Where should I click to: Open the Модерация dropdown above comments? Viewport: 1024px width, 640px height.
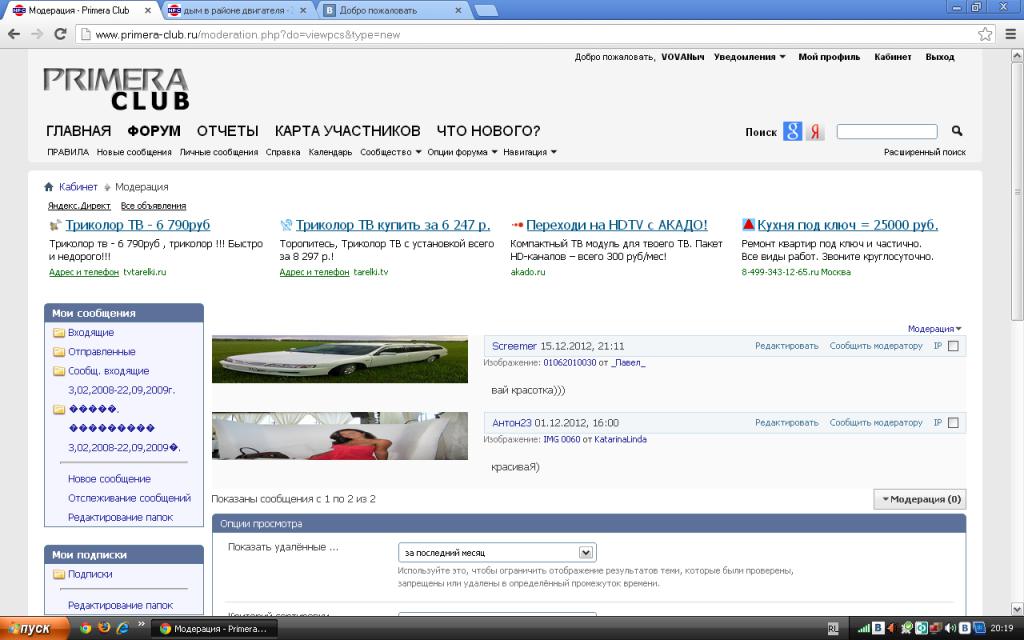tap(935, 328)
